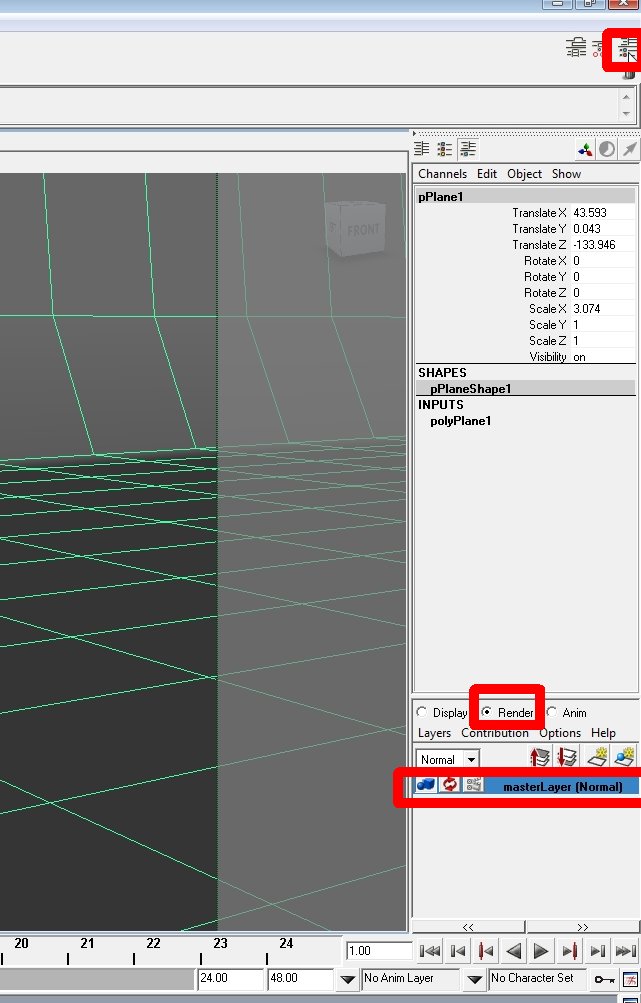
Task: Open the Character Set dropdown arrow
Action: coord(474,979)
